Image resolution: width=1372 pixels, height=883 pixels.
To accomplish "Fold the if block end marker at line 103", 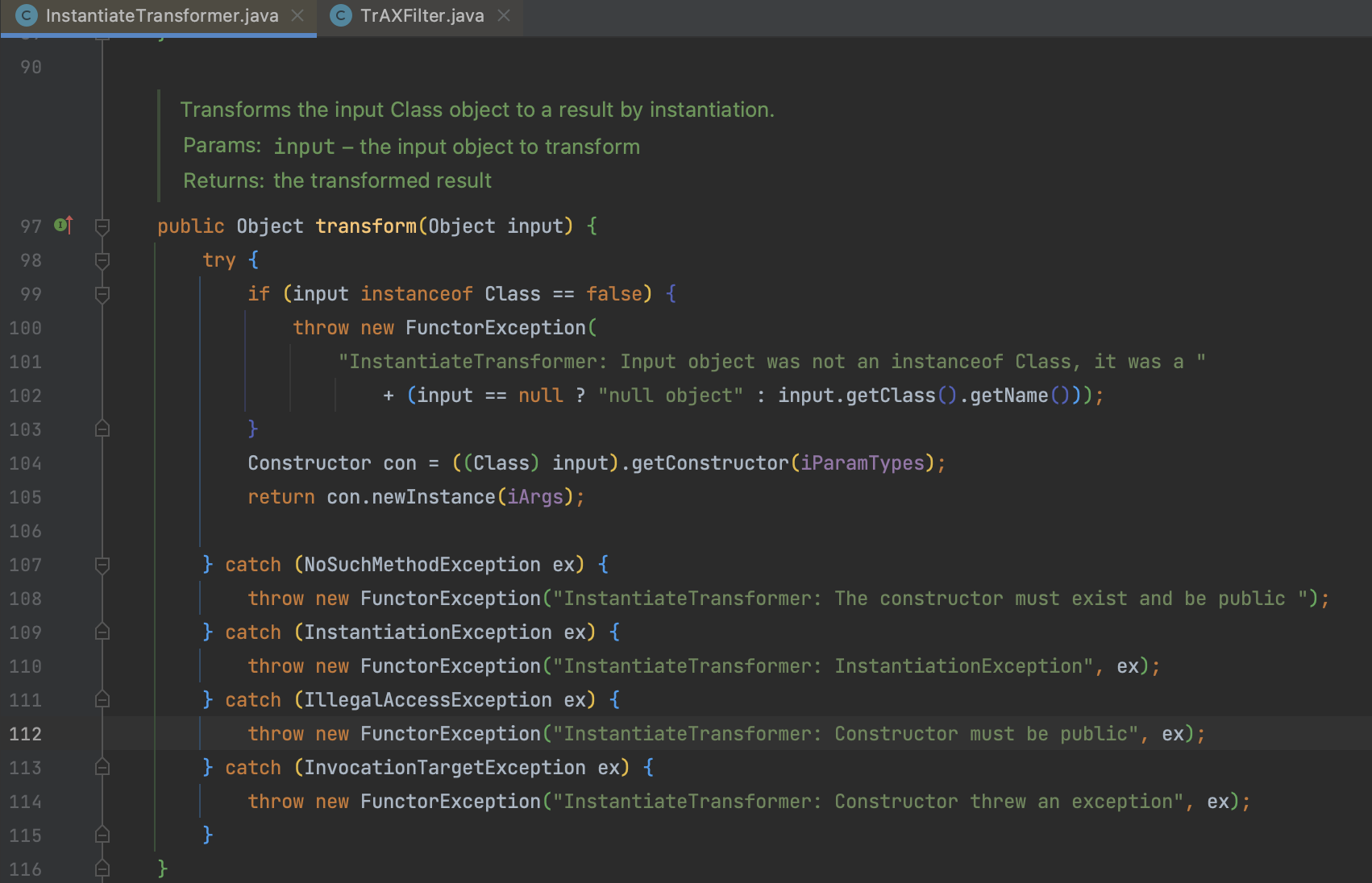I will click(x=102, y=429).
